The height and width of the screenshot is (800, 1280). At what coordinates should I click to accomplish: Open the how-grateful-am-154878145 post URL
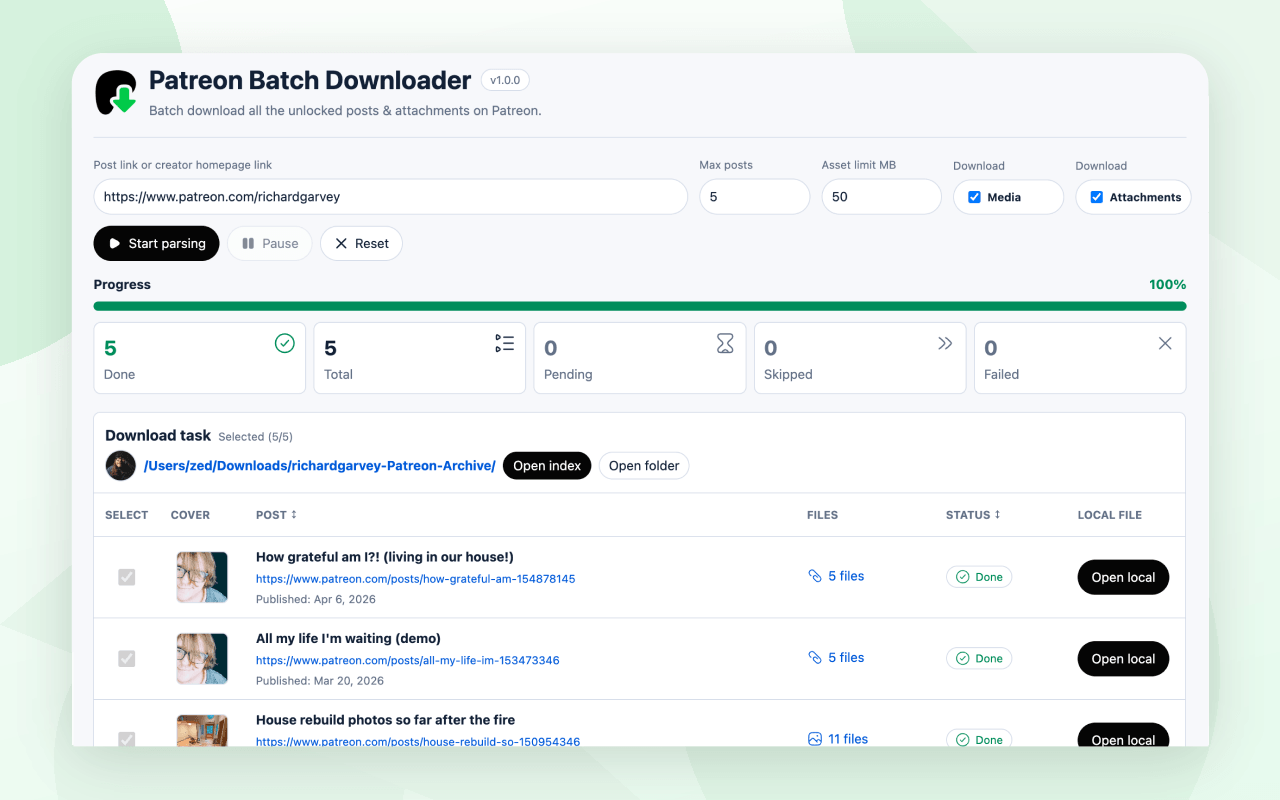[x=415, y=579]
